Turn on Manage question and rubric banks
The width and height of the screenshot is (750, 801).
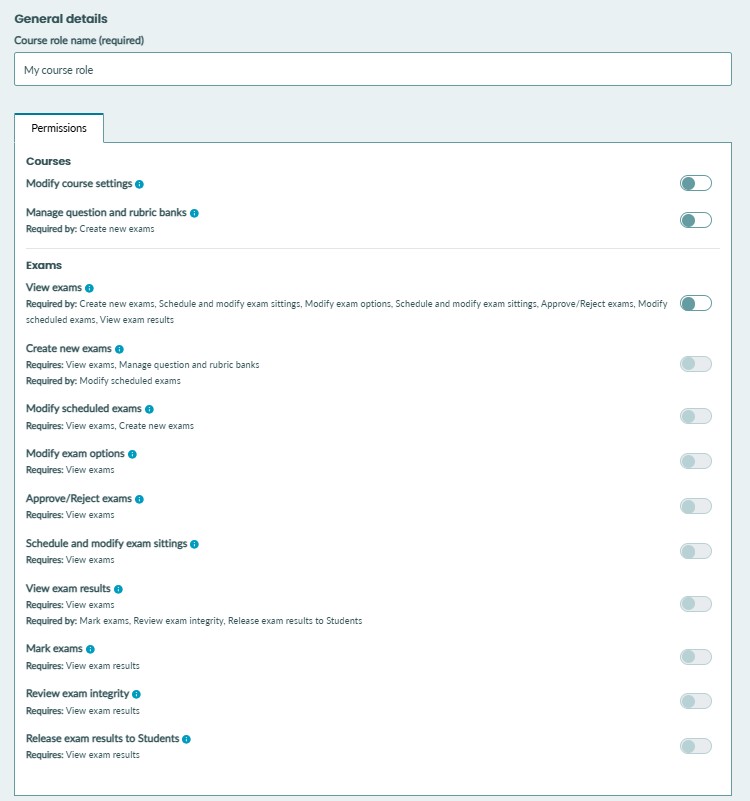tap(695, 220)
